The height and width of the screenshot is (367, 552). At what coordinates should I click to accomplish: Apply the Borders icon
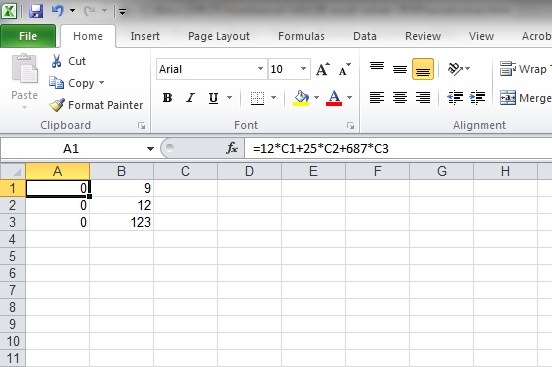pyautogui.click(x=257, y=98)
